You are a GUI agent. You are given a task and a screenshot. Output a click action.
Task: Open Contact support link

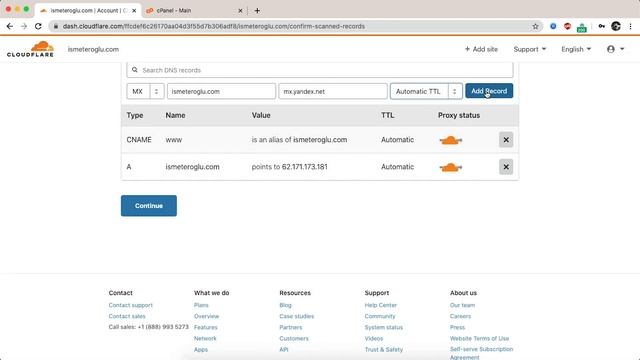(x=131, y=305)
